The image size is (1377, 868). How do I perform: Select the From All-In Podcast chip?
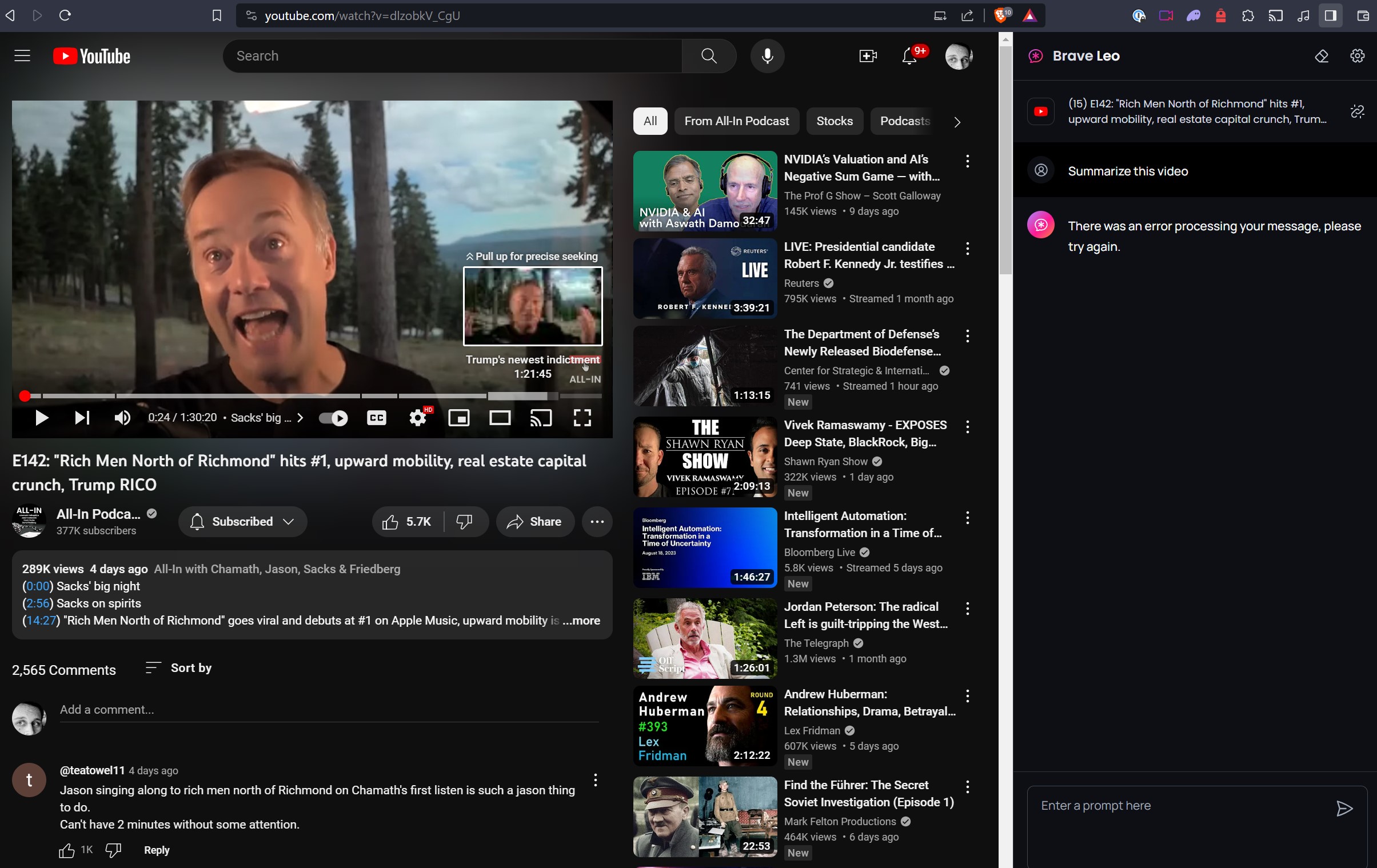(736, 121)
